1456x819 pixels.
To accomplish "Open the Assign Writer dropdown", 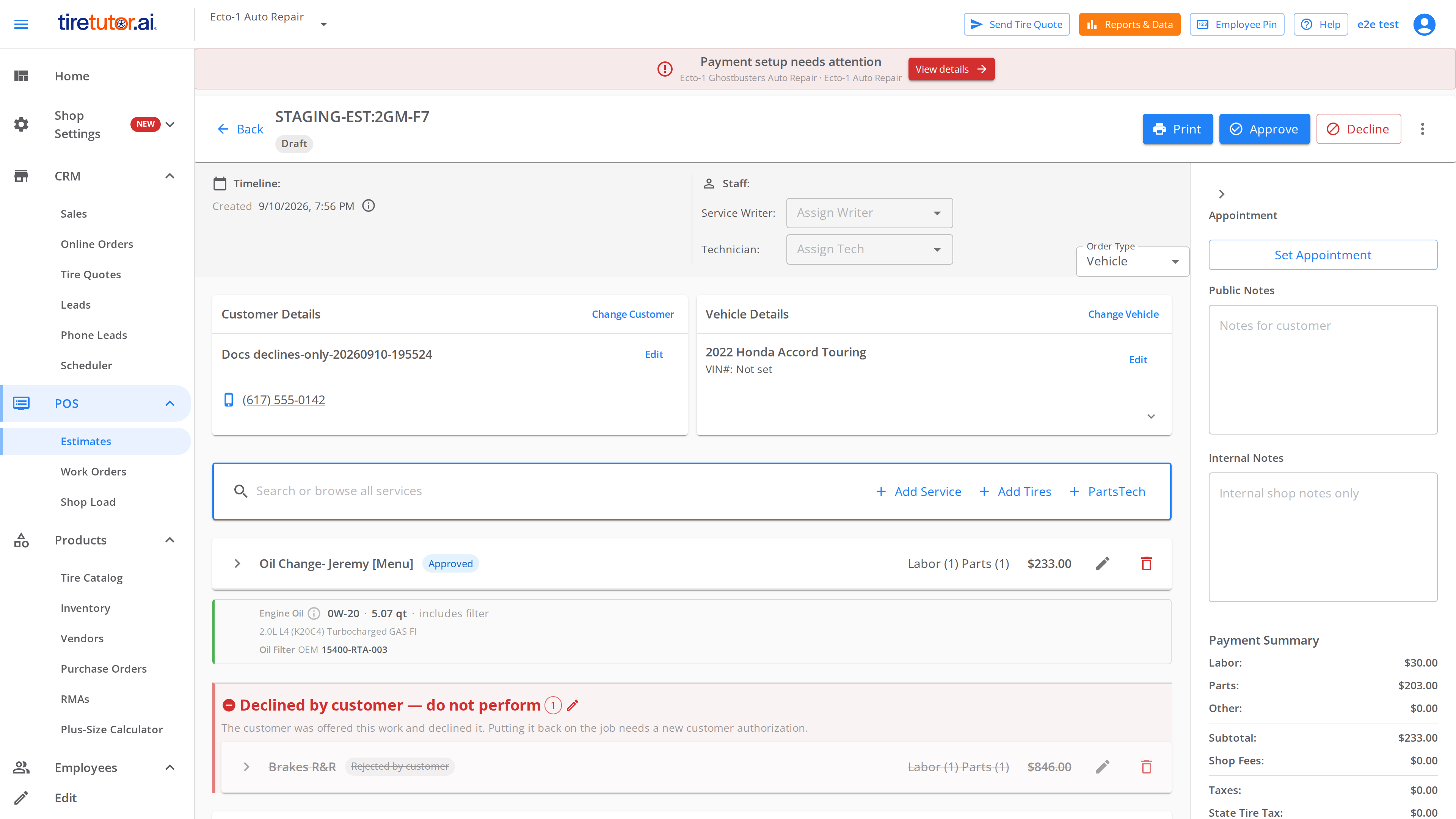I will [x=869, y=213].
